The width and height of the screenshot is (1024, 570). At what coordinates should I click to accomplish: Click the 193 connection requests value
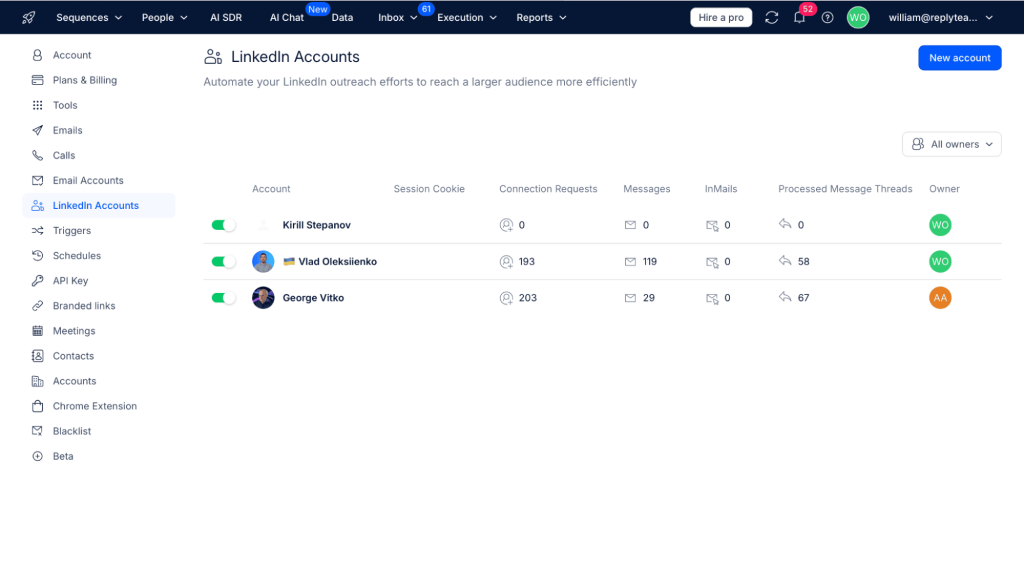526,261
